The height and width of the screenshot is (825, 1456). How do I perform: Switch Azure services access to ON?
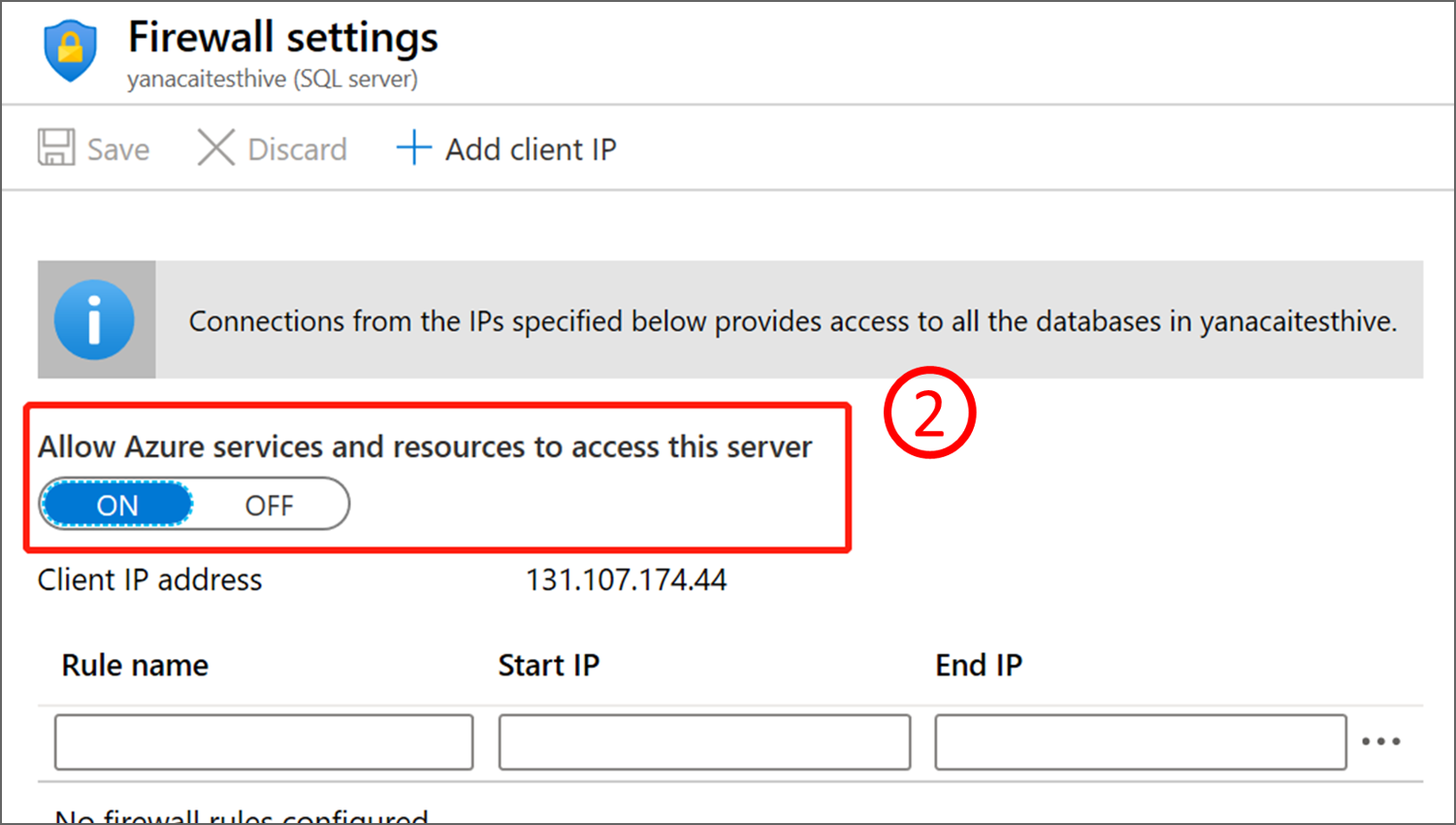117,505
